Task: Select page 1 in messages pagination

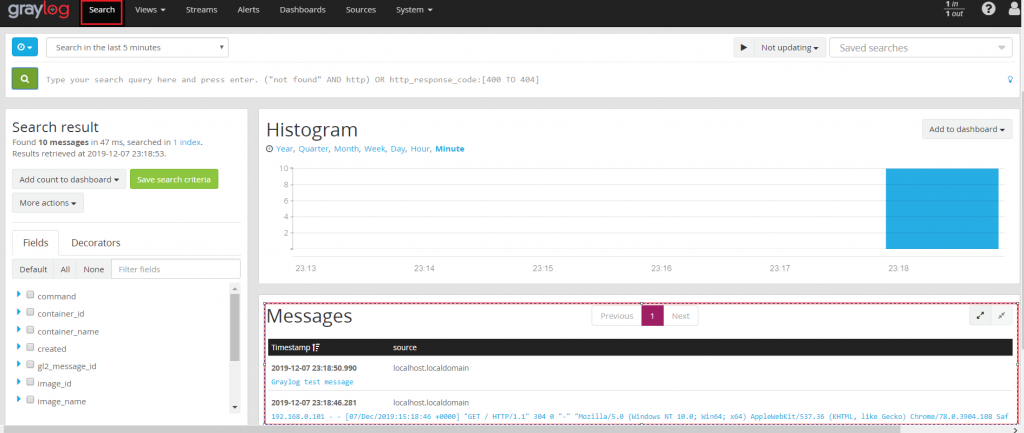Action: click(652, 316)
